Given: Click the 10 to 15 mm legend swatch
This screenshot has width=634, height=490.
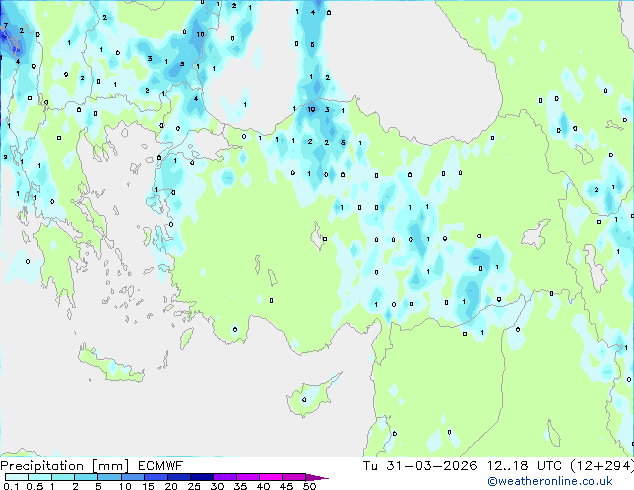Looking at the screenshot, I should (133, 477).
